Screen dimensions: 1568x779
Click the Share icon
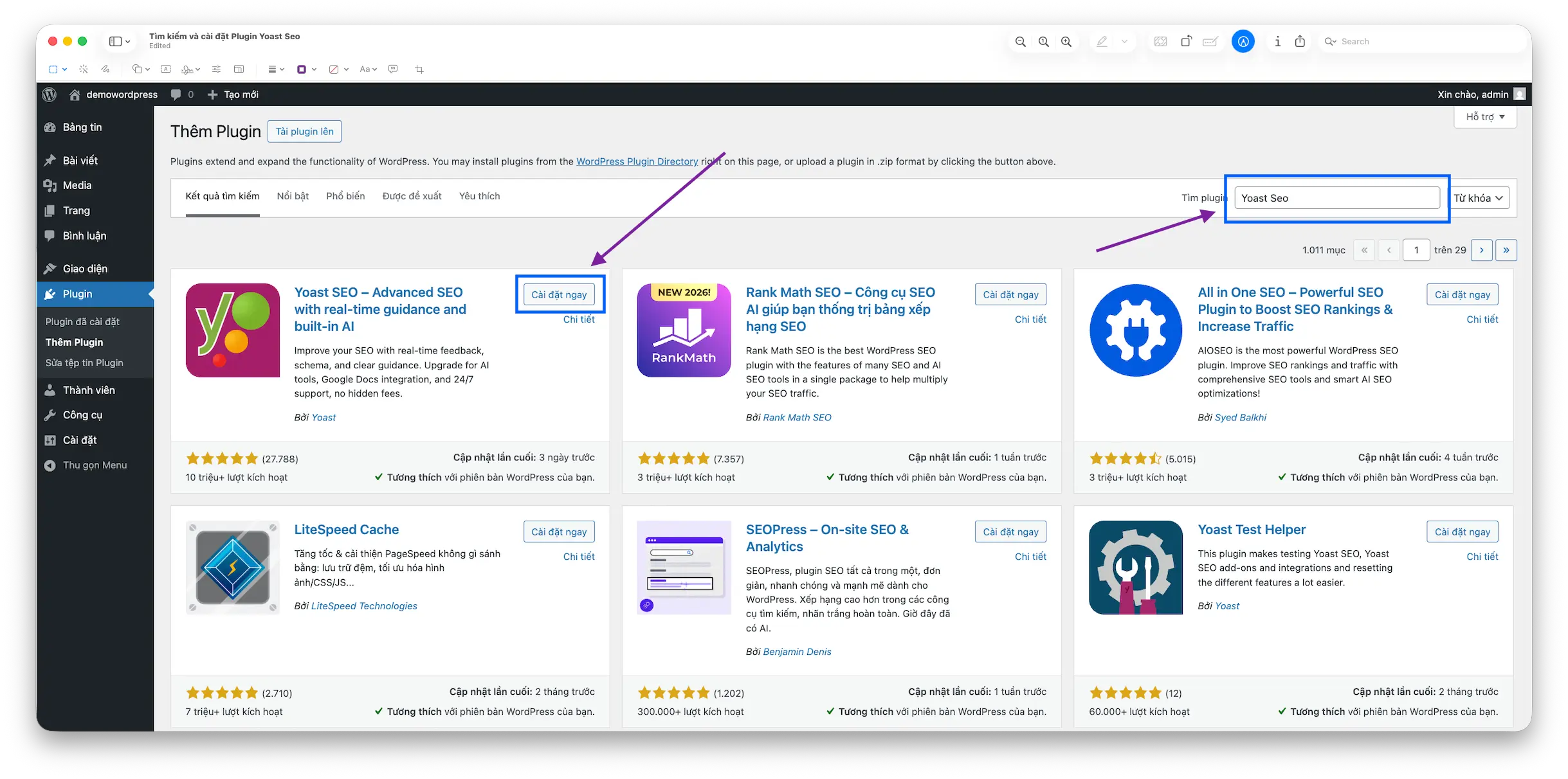(1300, 42)
